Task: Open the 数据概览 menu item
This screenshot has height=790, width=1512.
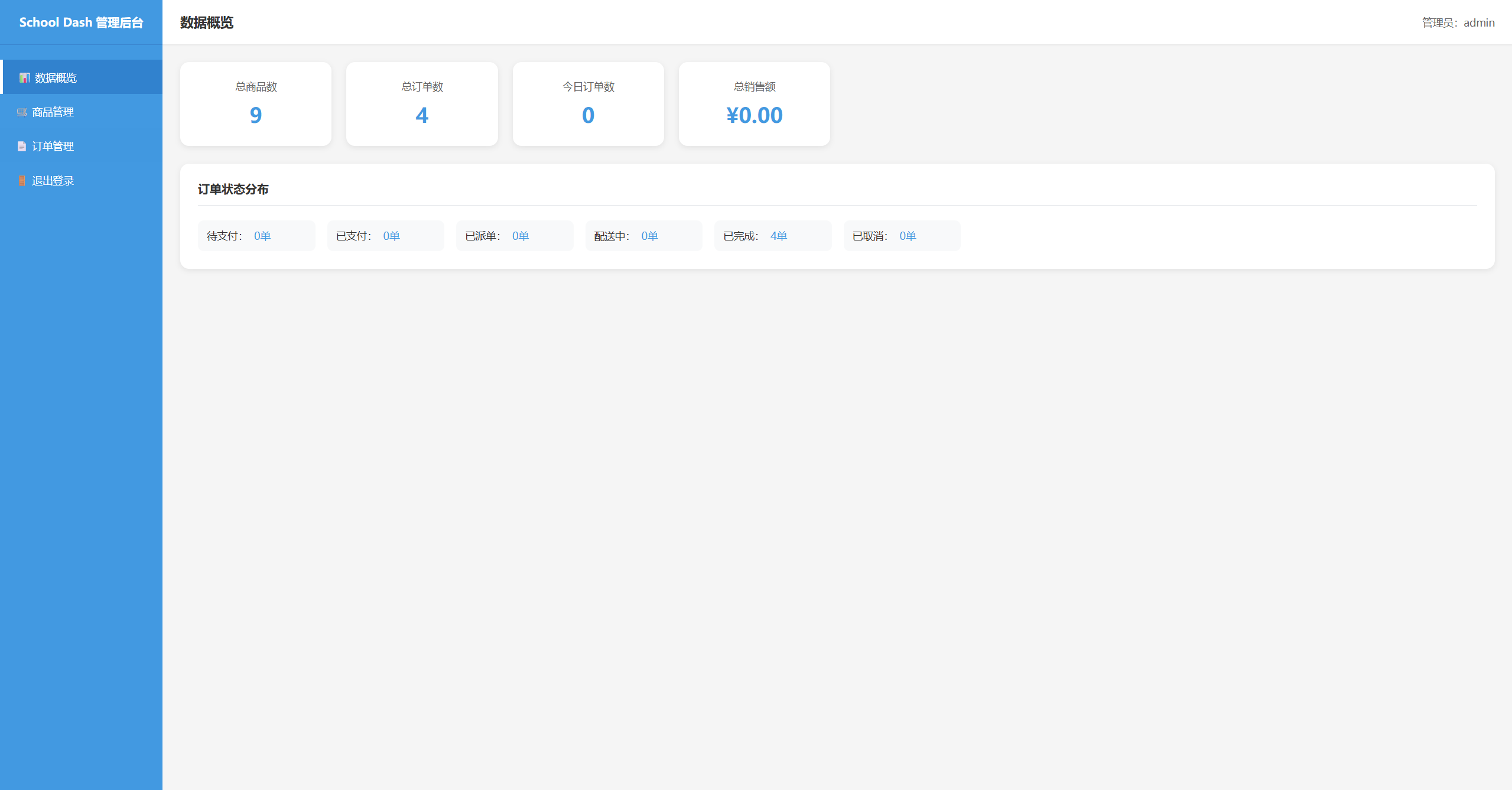Action: pos(56,78)
